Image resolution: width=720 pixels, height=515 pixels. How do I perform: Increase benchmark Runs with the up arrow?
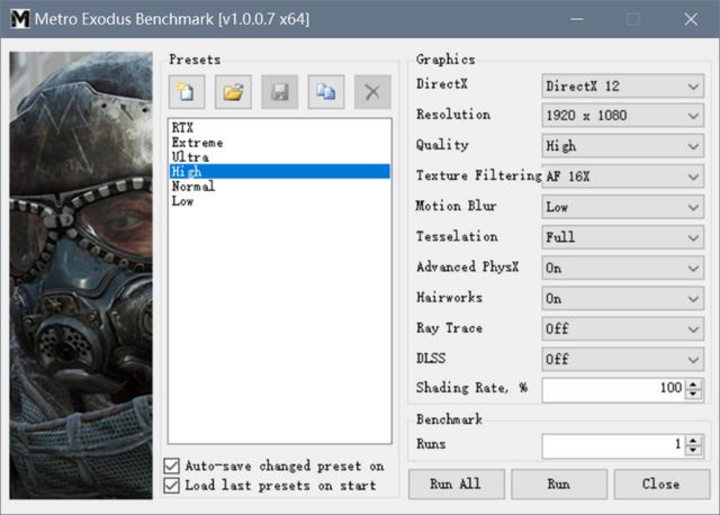click(693, 440)
